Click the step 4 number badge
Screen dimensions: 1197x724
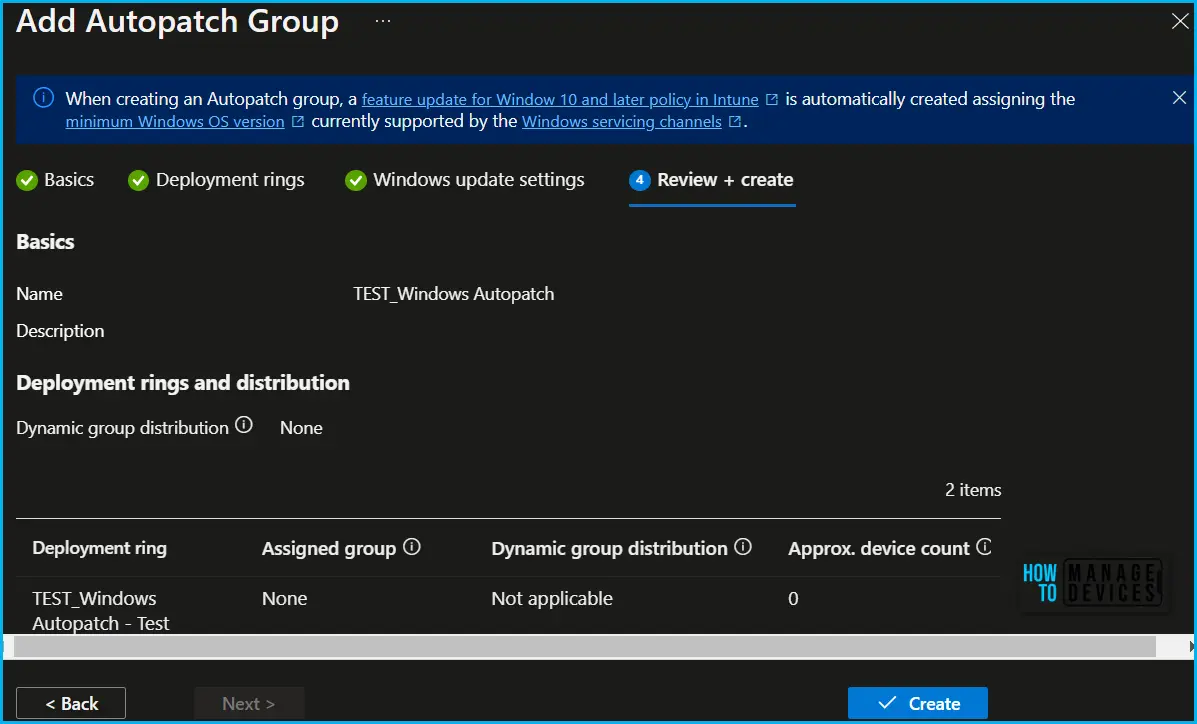[640, 181]
